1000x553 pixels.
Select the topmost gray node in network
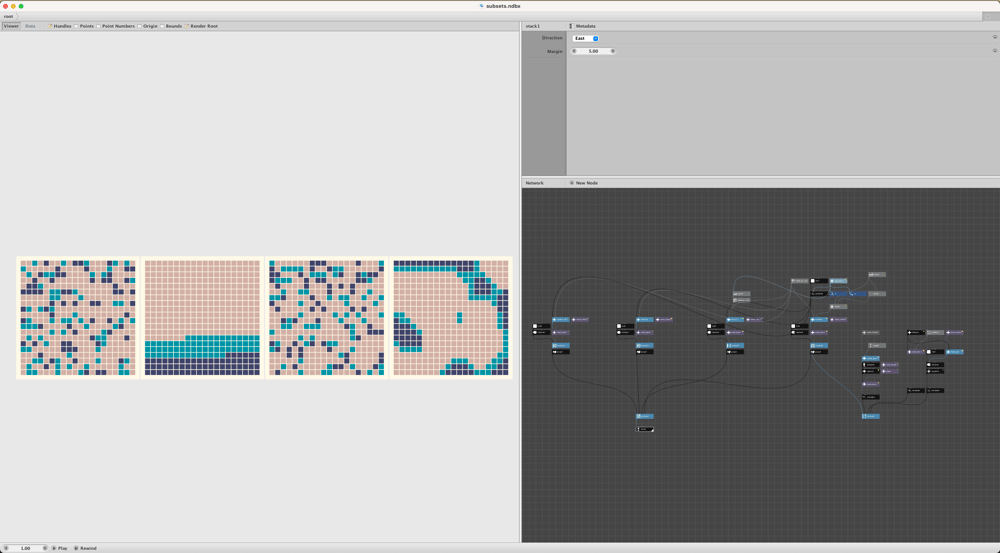pyautogui.click(x=877, y=274)
